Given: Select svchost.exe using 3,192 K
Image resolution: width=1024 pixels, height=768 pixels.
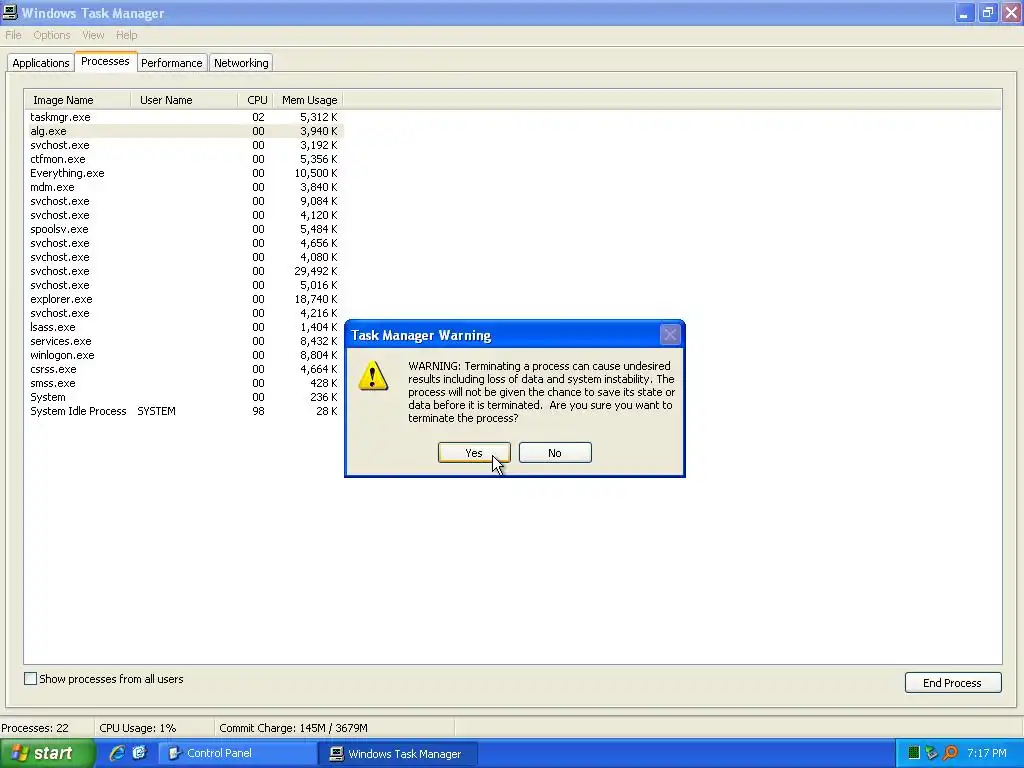Looking at the screenshot, I should click(184, 145).
